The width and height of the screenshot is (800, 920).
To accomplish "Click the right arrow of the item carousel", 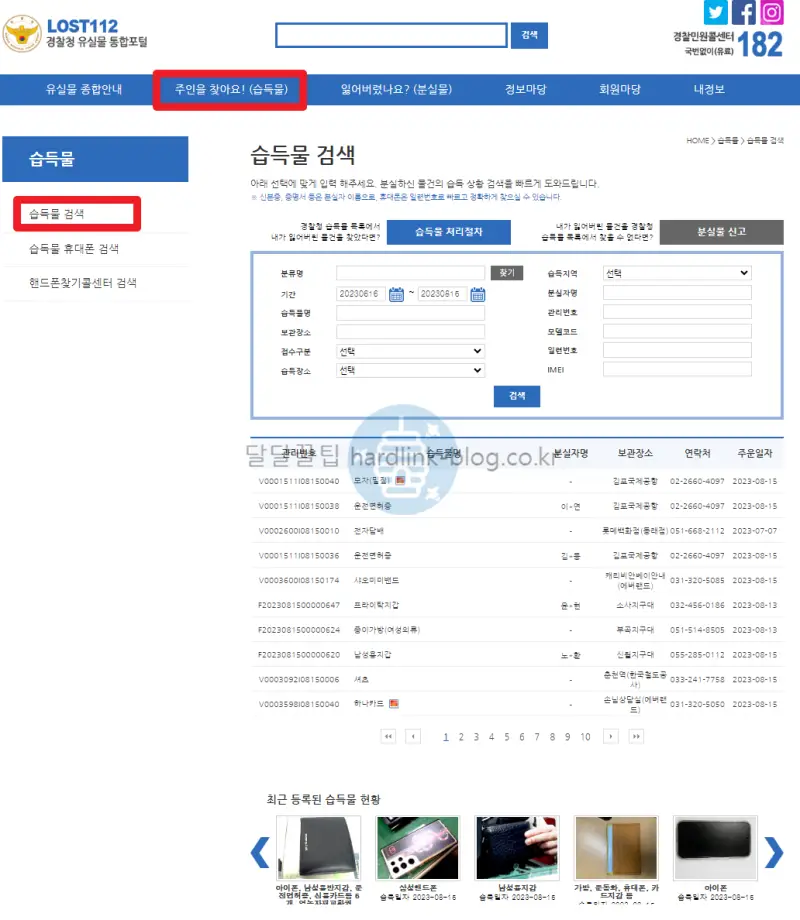I will click(x=774, y=853).
